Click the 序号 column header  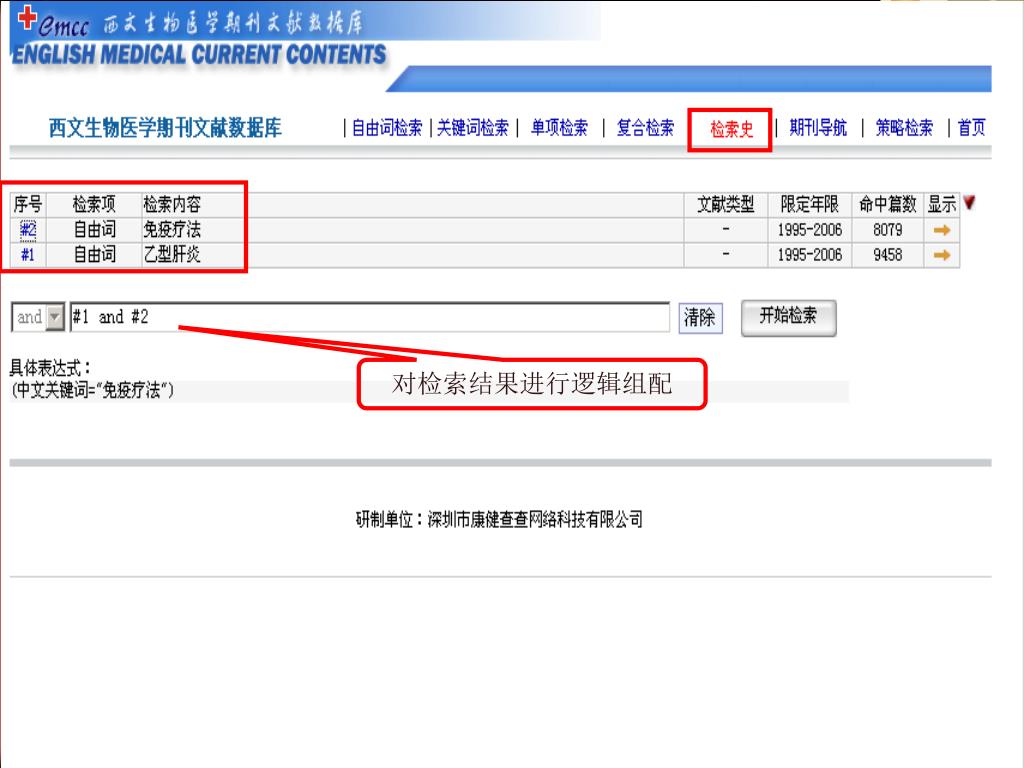coord(28,204)
